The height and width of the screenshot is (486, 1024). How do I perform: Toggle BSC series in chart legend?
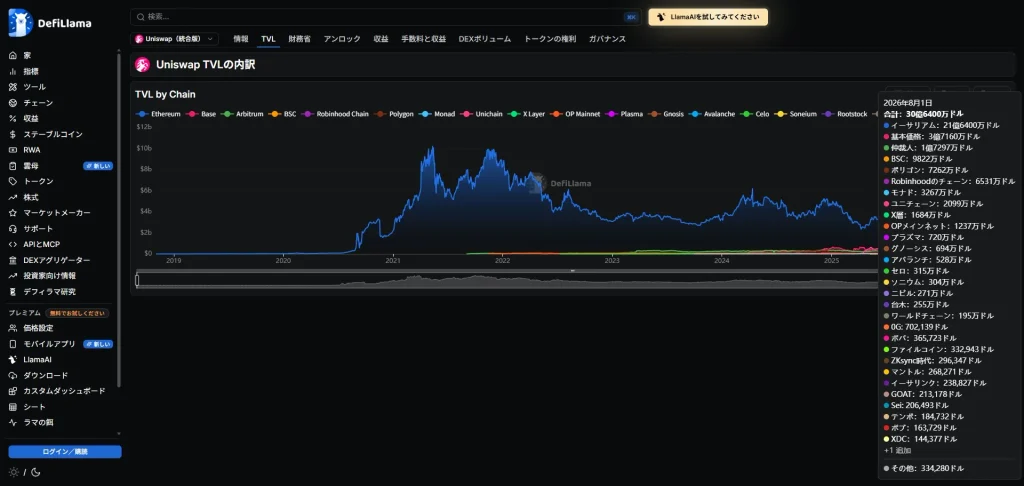(282, 114)
